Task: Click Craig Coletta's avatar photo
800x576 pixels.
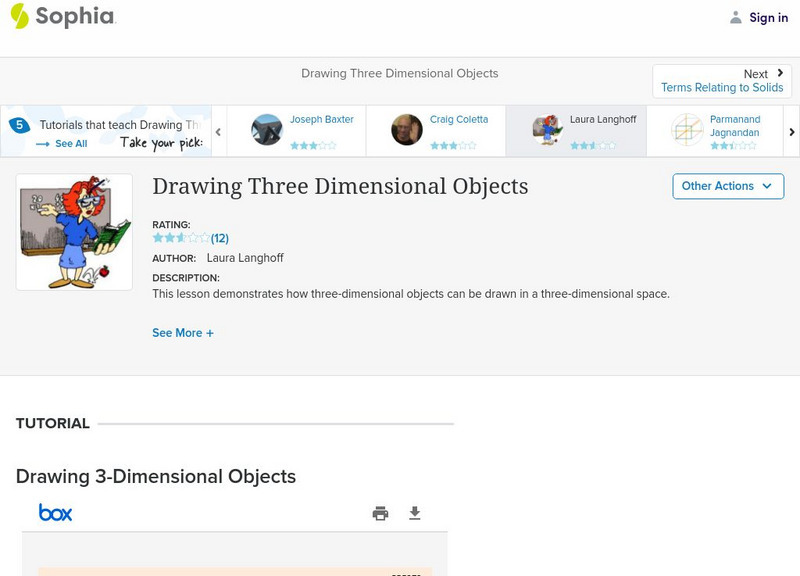Action: (407, 130)
